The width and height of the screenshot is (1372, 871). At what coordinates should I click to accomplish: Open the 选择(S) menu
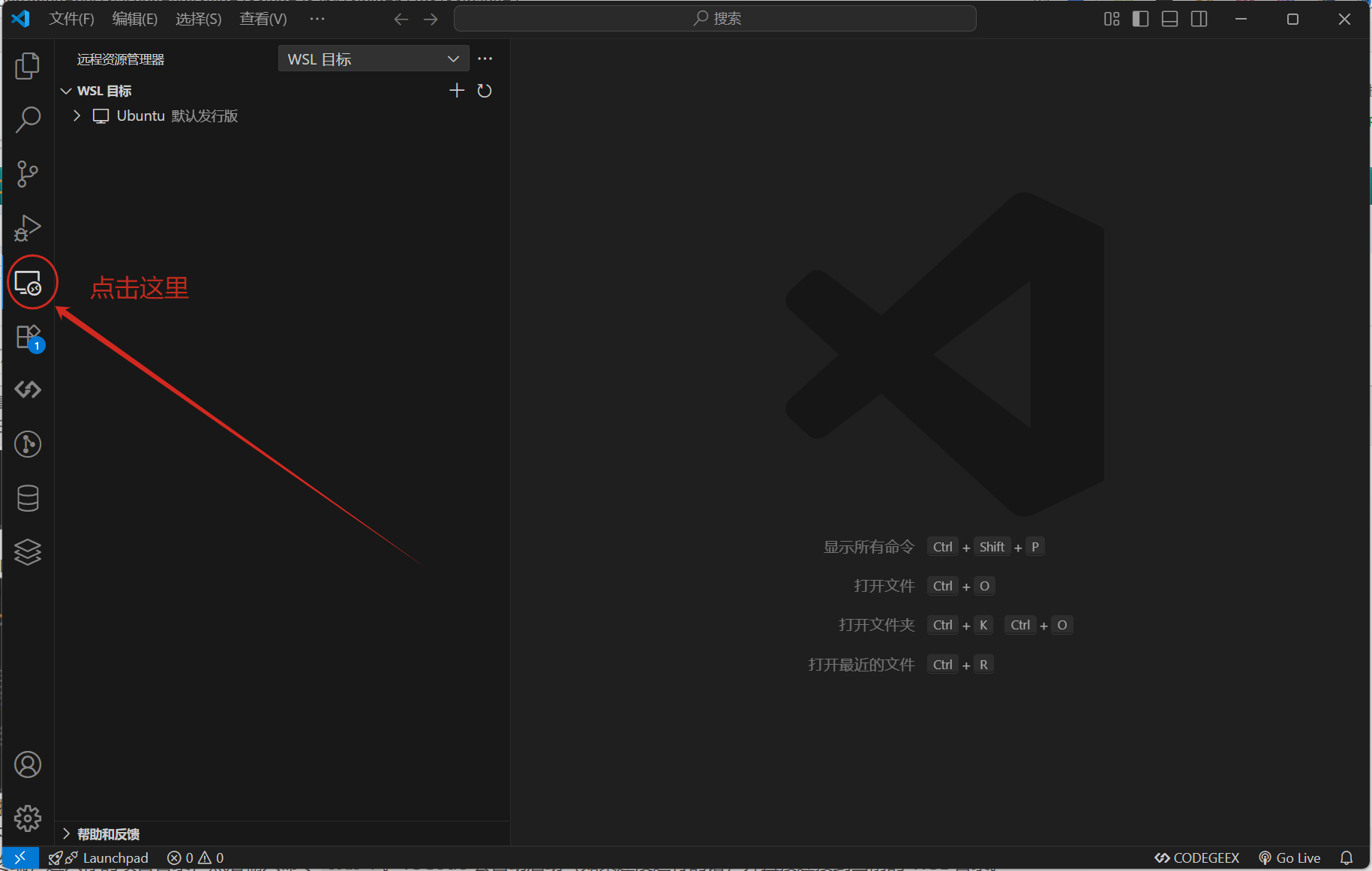(199, 19)
